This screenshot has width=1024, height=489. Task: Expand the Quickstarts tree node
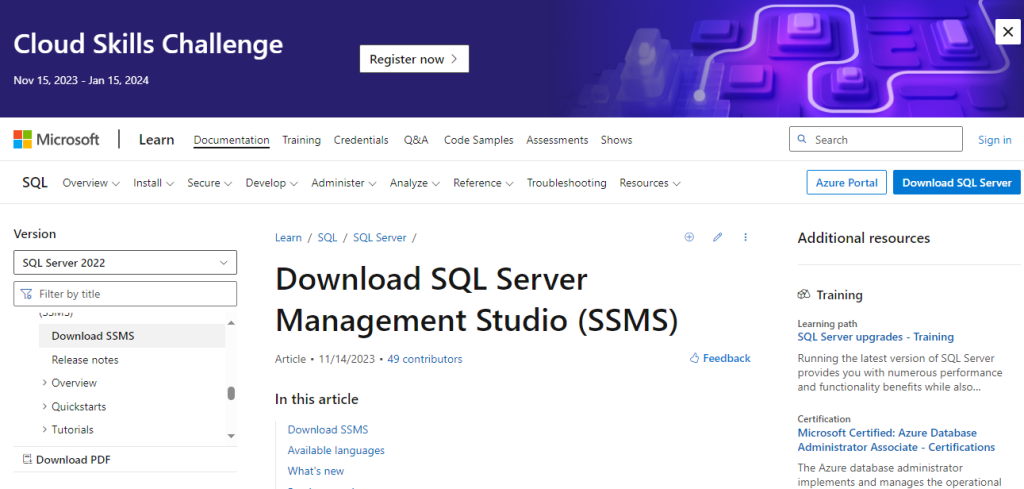click(x=44, y=406)
